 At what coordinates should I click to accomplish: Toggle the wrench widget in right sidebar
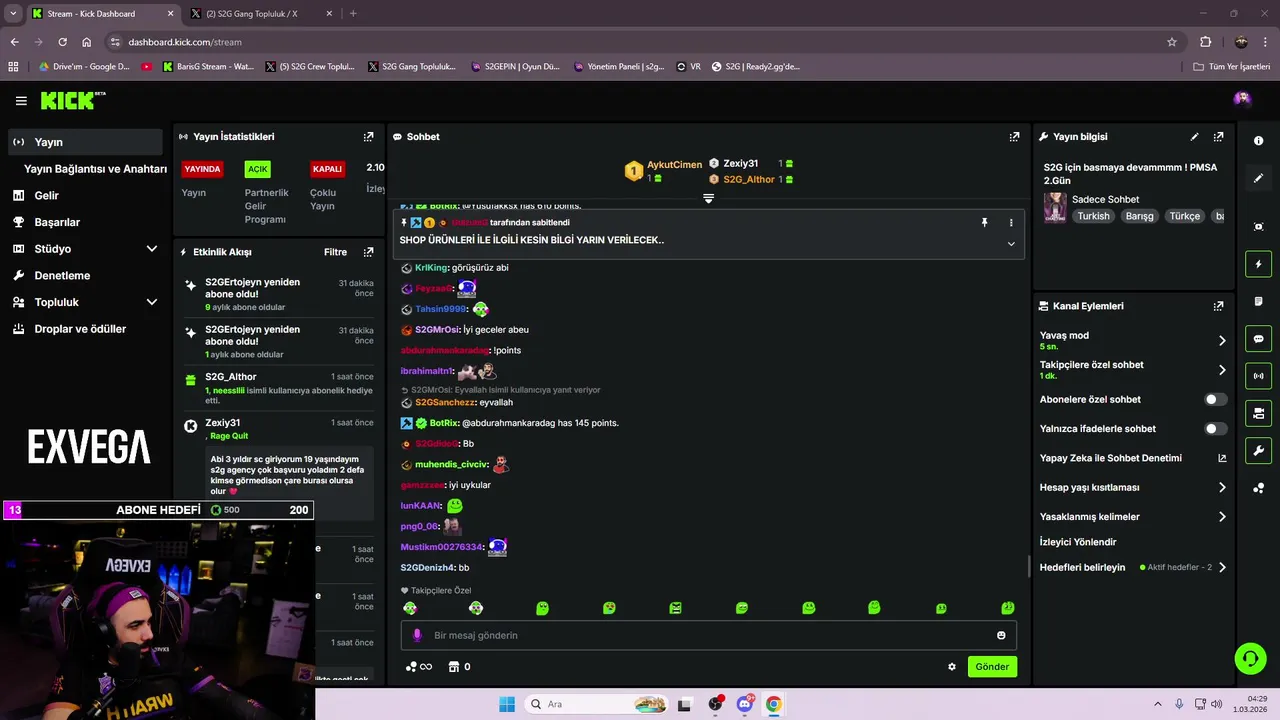point(1258,451)
